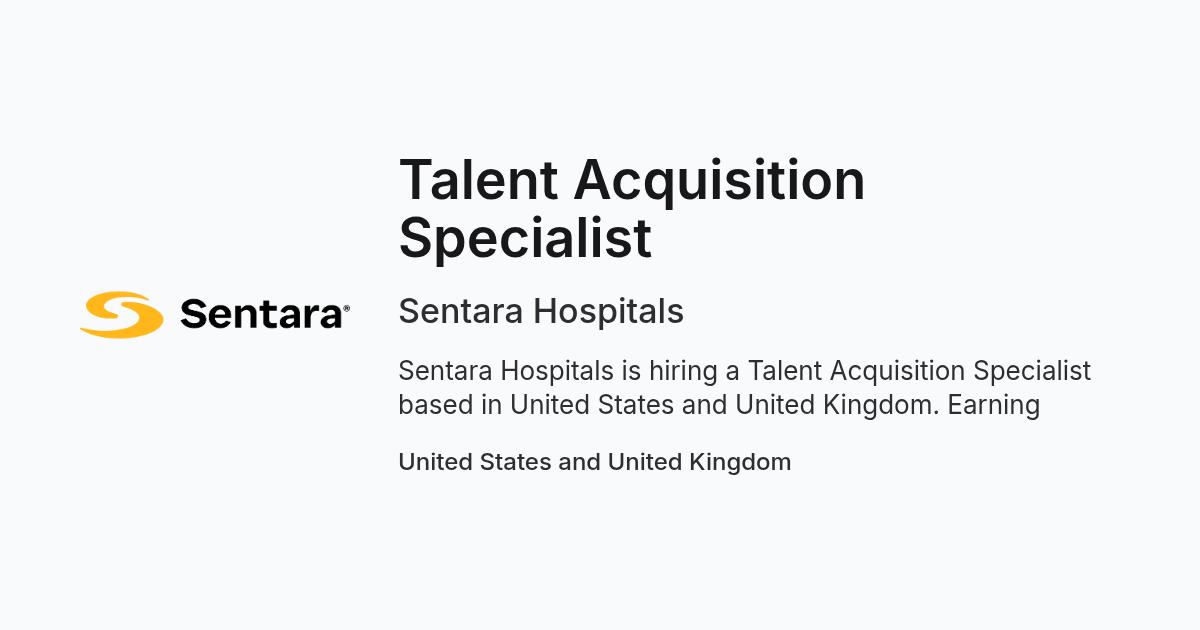Screen dimensions: 1200x630
Task: Select the bold United States and United Kingdom location
Action: [595, 462]
